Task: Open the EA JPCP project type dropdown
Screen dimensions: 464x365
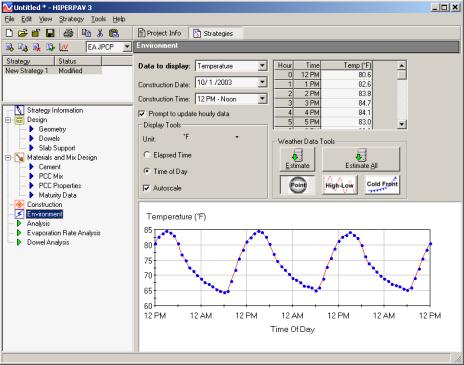Action: pyautogui.click(x=127, y=47)
